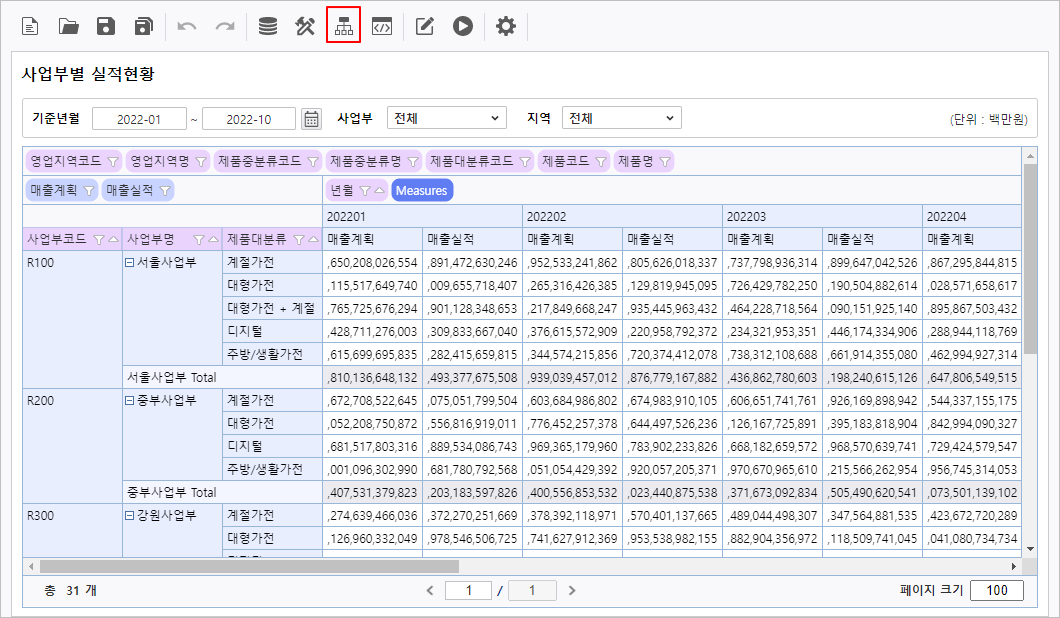Collapse the 중부사업부 row group
This screenshot has width=1060, height=618.
pos(129,401)
